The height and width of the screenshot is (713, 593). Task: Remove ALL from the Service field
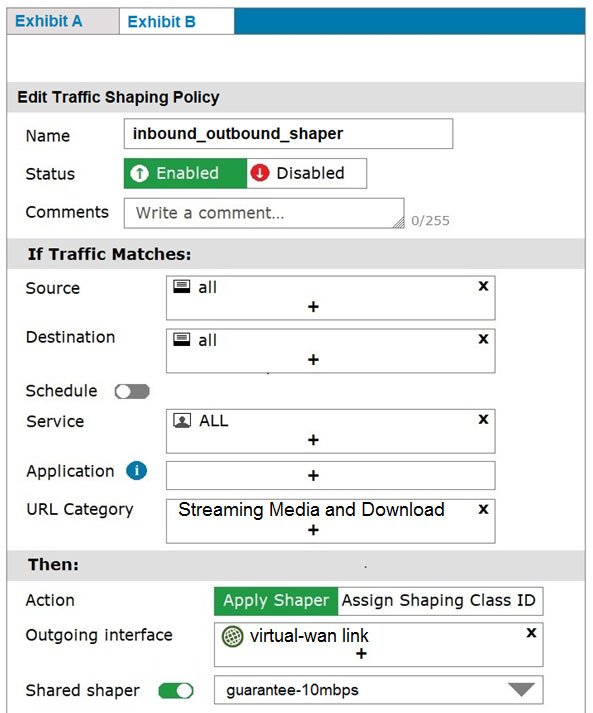(483, 419)
